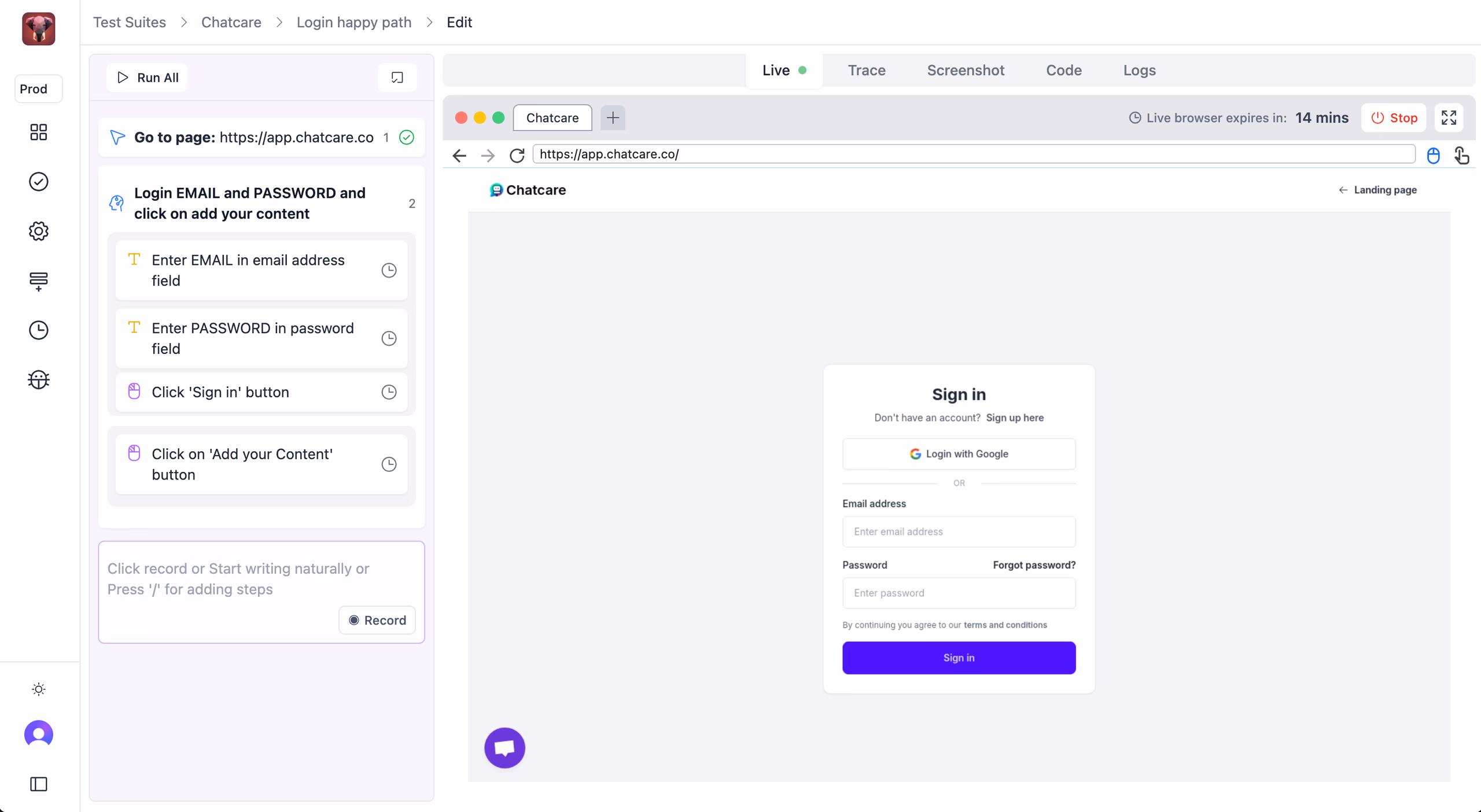Click the AI brain icon of step 2
The height and width of the screenshot is (812, 1481).
[117, 203]
